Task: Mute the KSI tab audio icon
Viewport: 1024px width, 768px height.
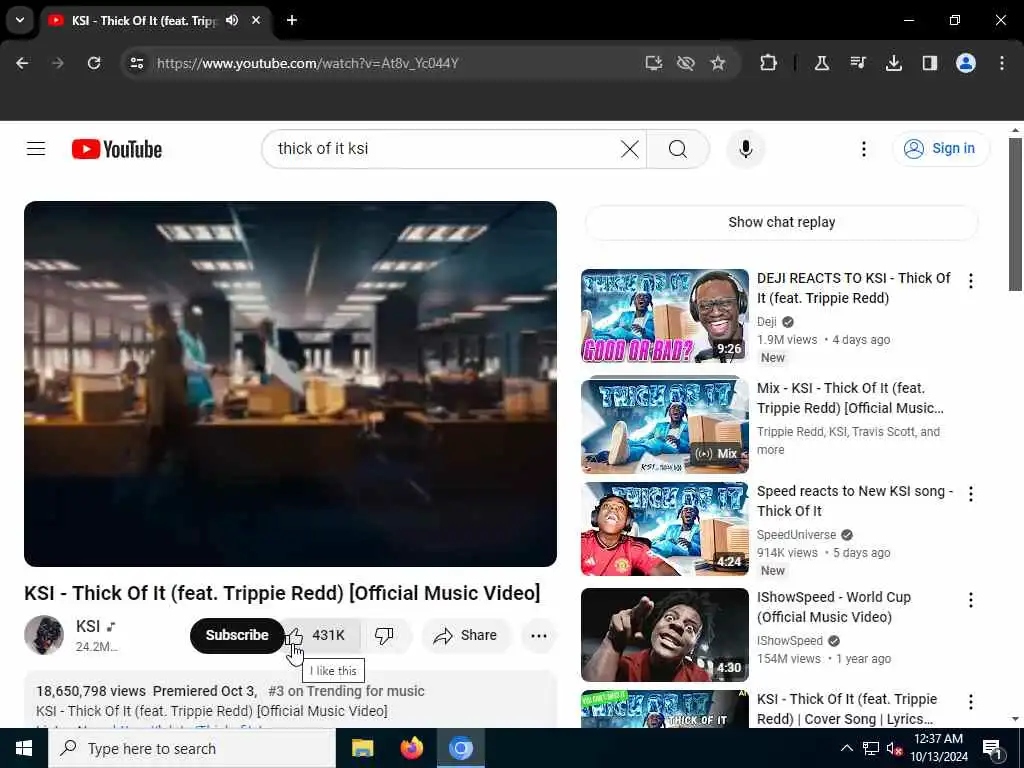Action: 232,20
